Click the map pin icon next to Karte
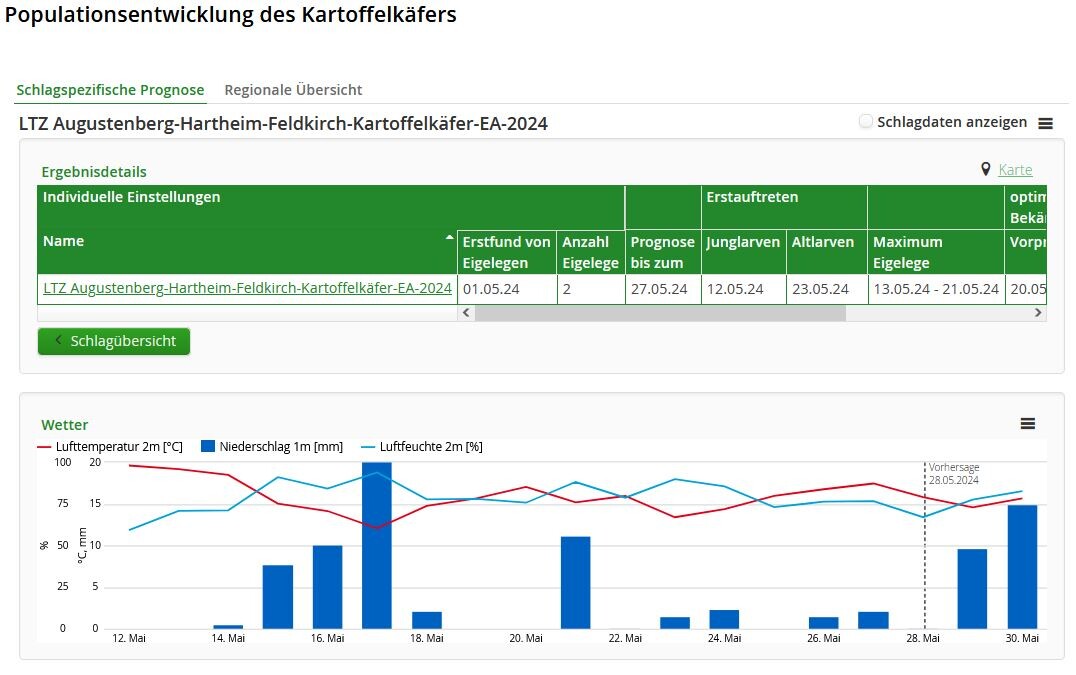Viewport: 1076px width, 675px height. pos(986,170)
